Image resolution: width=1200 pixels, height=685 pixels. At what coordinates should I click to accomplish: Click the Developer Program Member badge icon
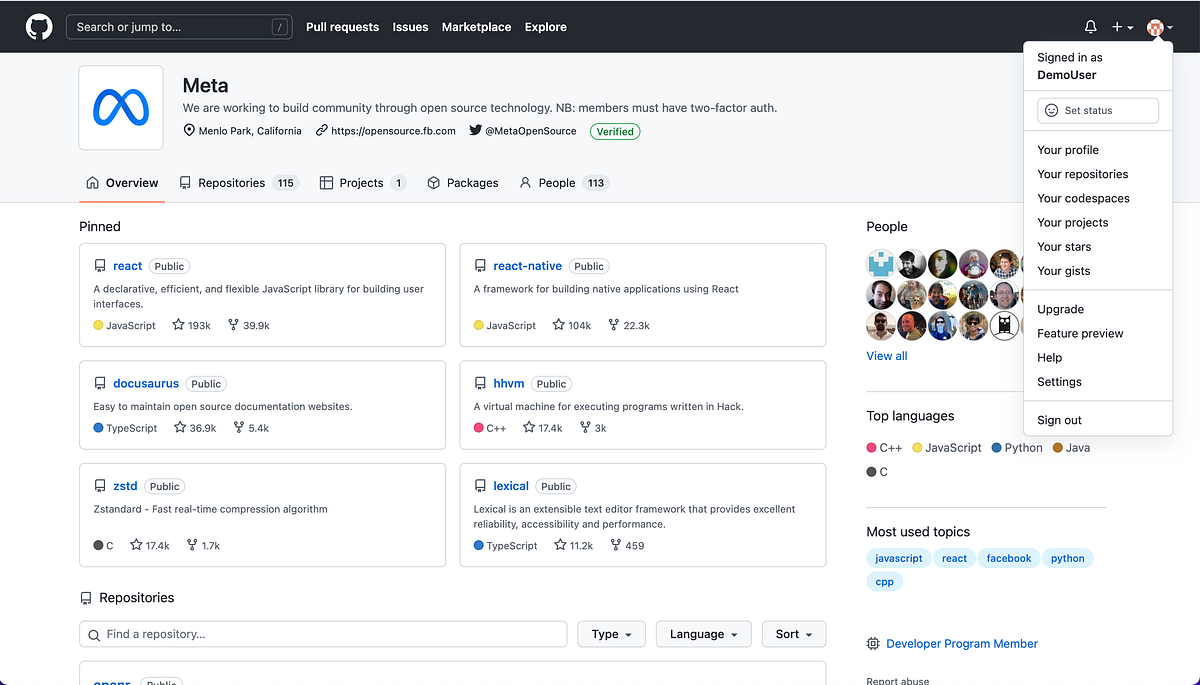tap(875, 643)
